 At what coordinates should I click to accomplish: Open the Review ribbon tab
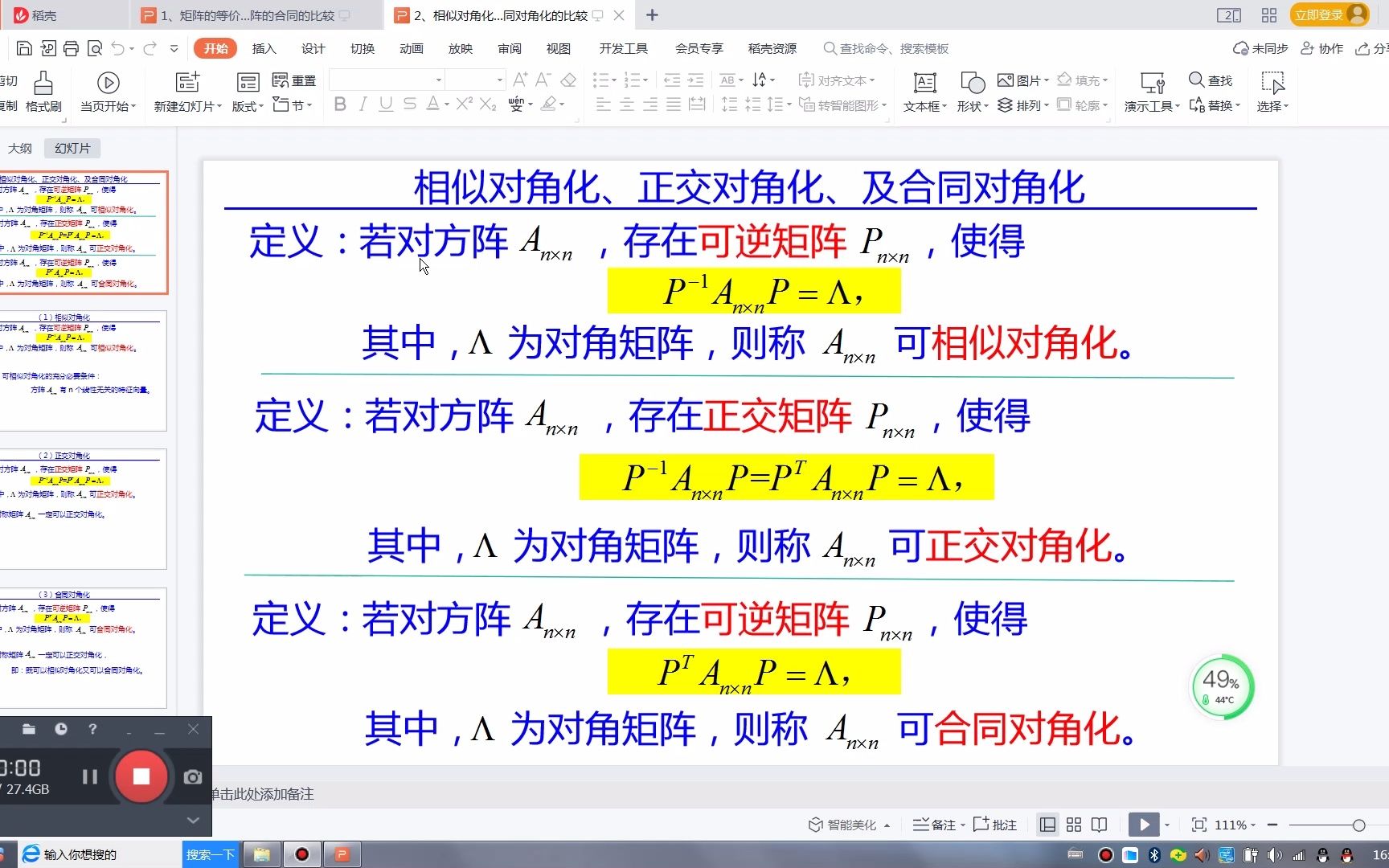point(510,48)
